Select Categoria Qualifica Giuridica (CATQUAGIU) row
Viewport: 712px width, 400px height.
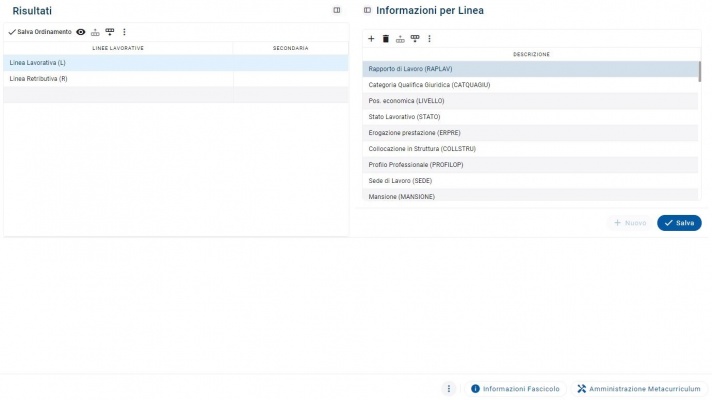530,85
